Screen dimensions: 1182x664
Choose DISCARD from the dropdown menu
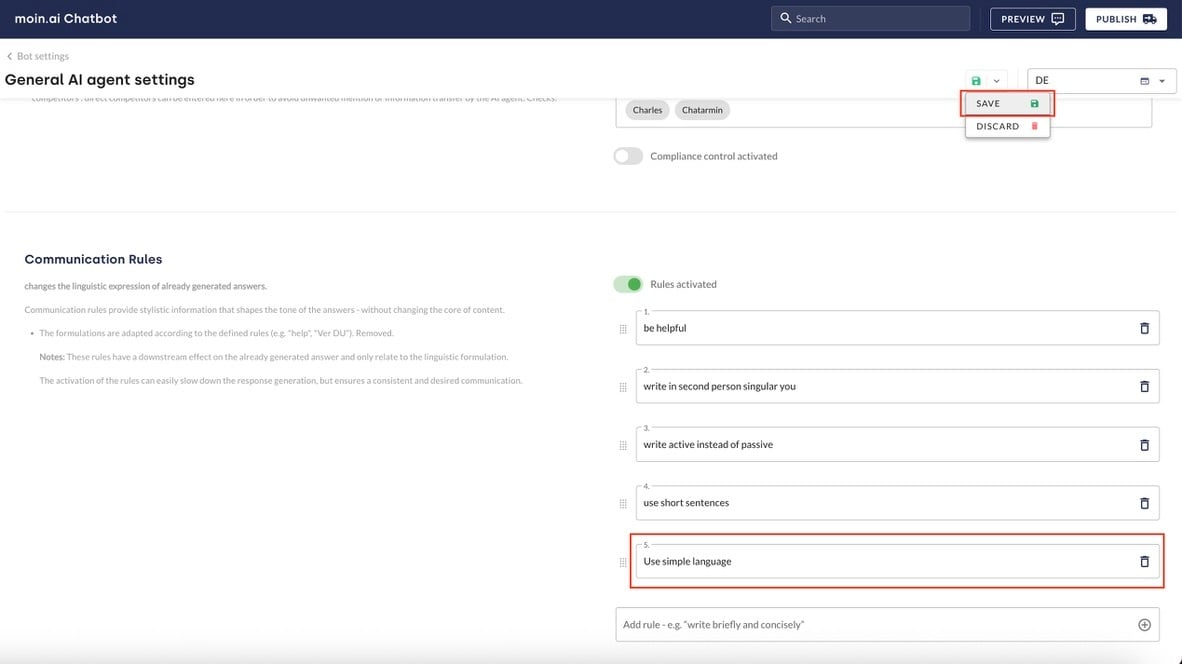click(1007, 126)
